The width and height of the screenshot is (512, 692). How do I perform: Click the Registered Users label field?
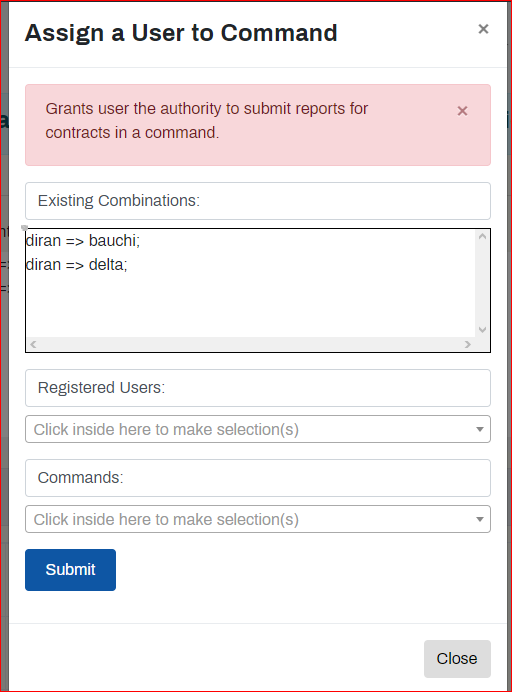point(258,388)
